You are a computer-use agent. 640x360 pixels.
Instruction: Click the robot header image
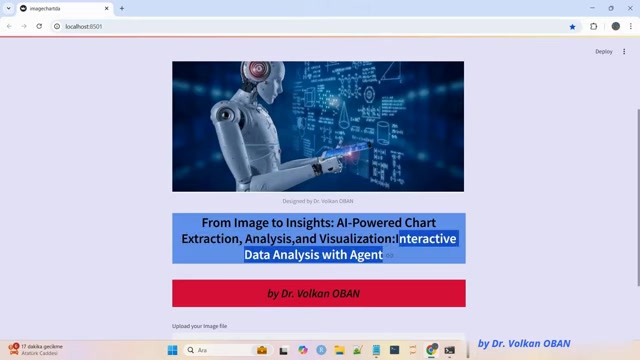coord(318,127)
